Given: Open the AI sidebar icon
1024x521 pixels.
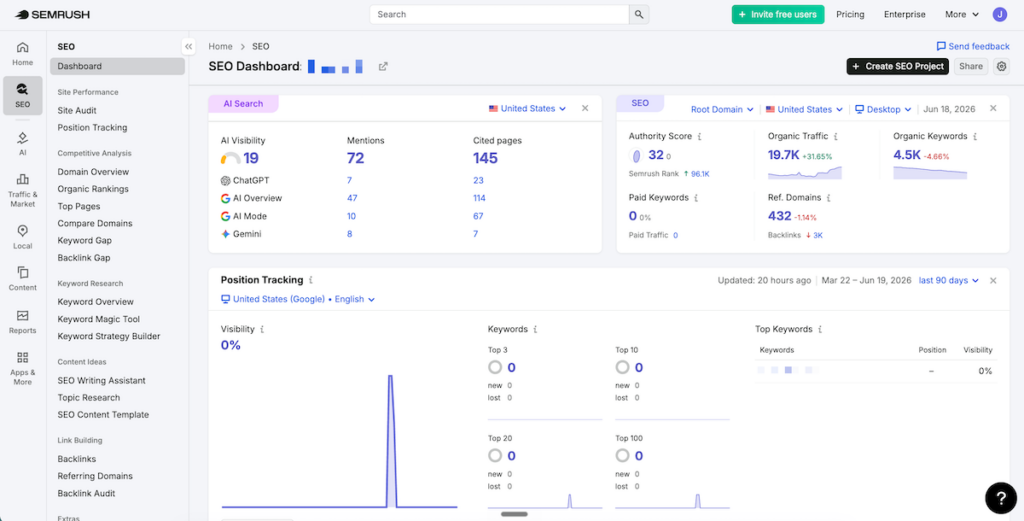Looking at the screenshot, I should (x=22, y=144).
